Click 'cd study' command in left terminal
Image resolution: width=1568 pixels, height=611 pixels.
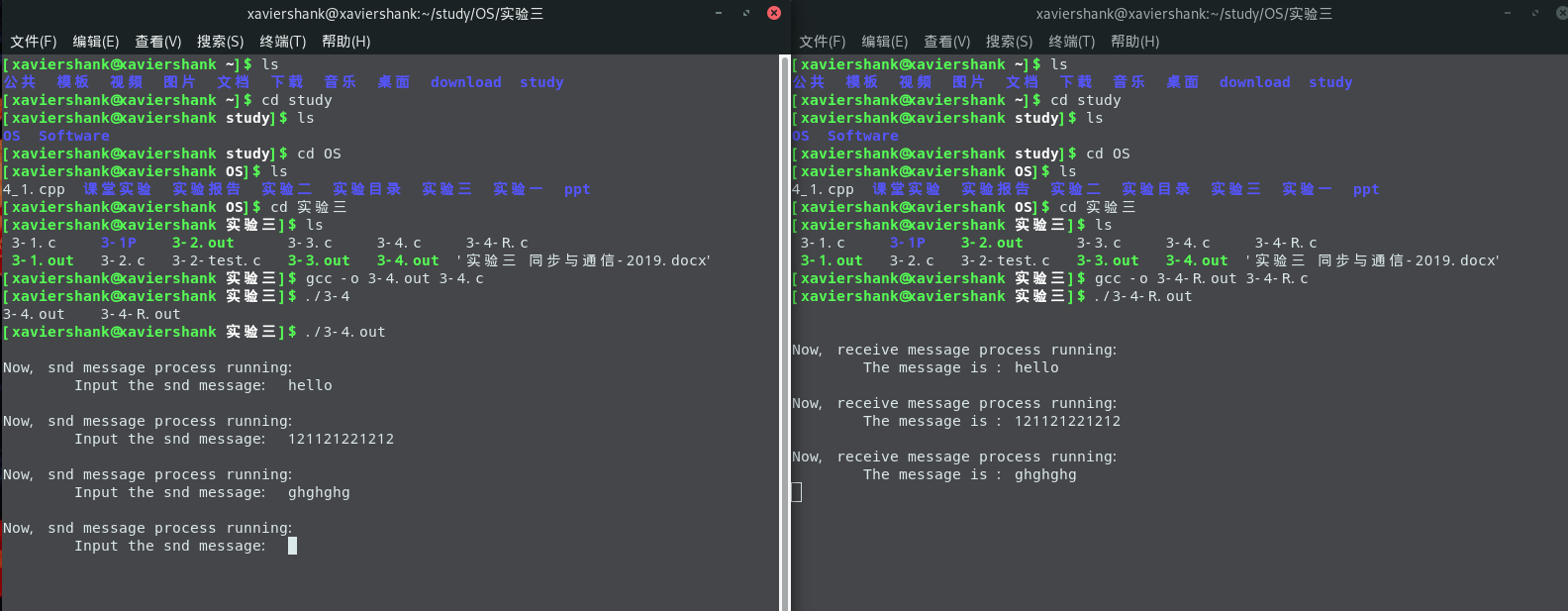tap(297, 100)
